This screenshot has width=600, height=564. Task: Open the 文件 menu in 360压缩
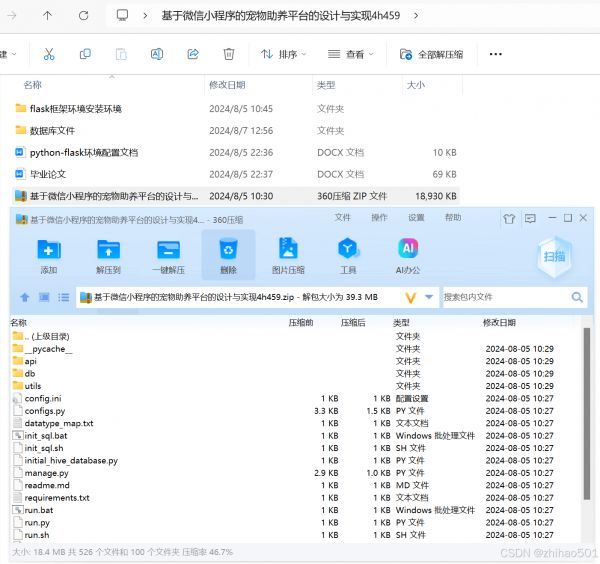point(342,218)
